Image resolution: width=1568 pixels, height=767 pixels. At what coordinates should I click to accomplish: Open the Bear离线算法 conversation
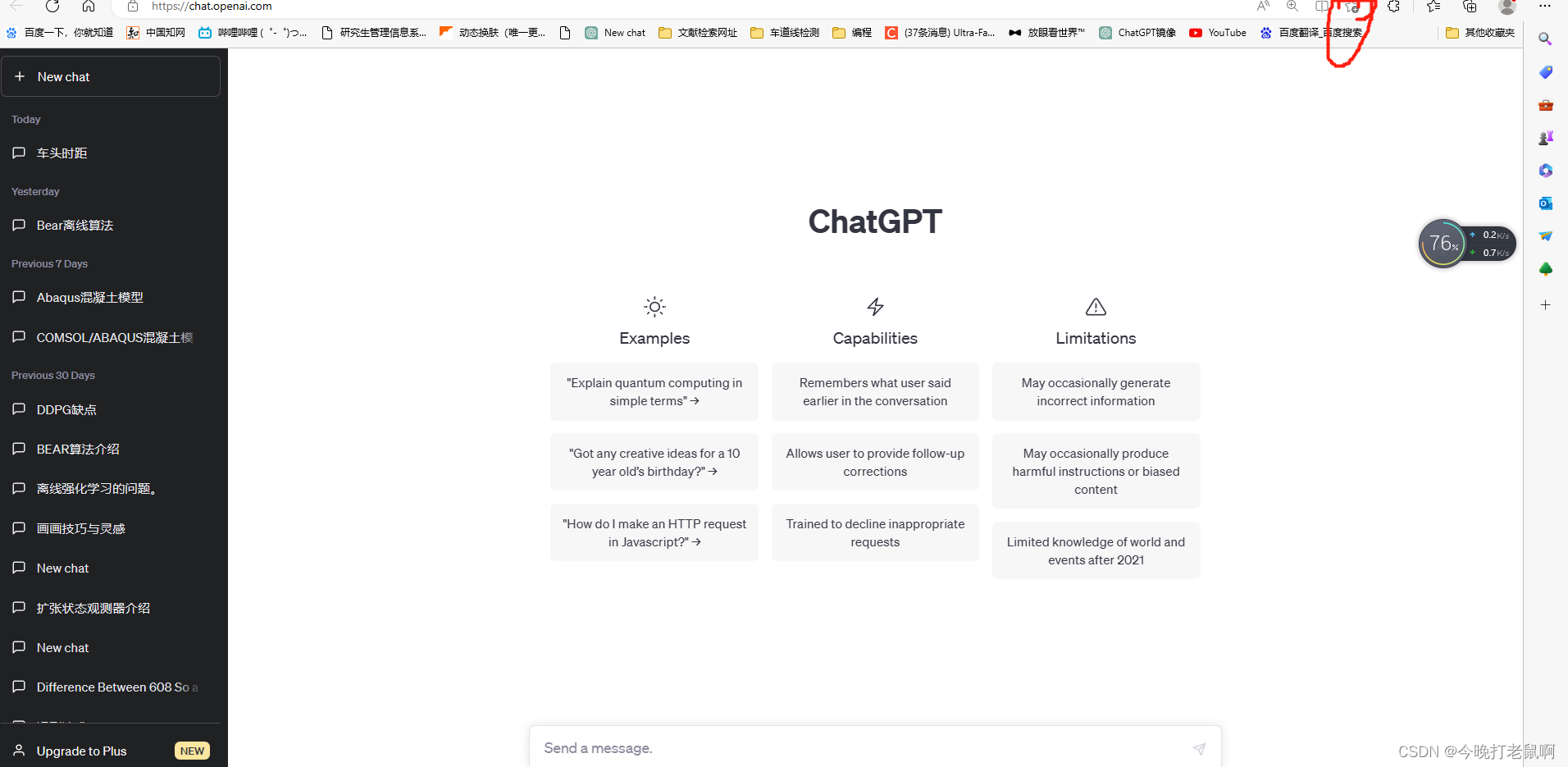111,226
